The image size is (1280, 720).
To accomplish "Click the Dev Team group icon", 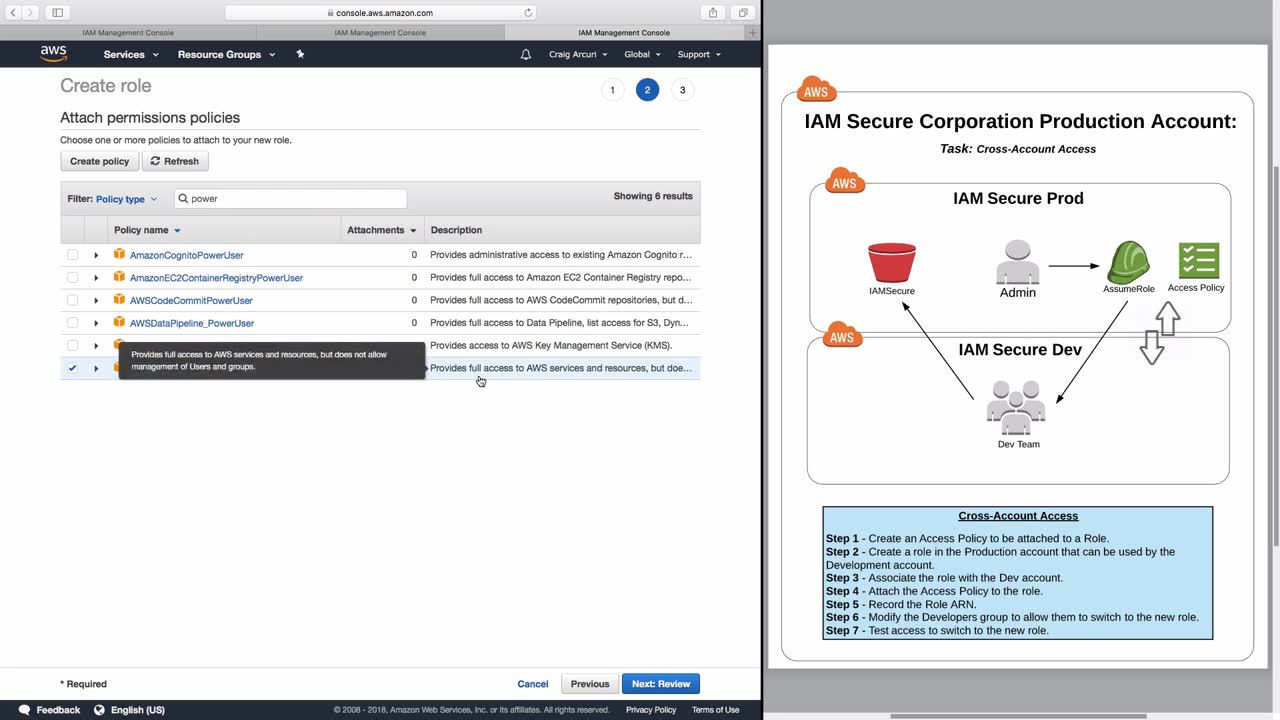I will [1016, 408].
